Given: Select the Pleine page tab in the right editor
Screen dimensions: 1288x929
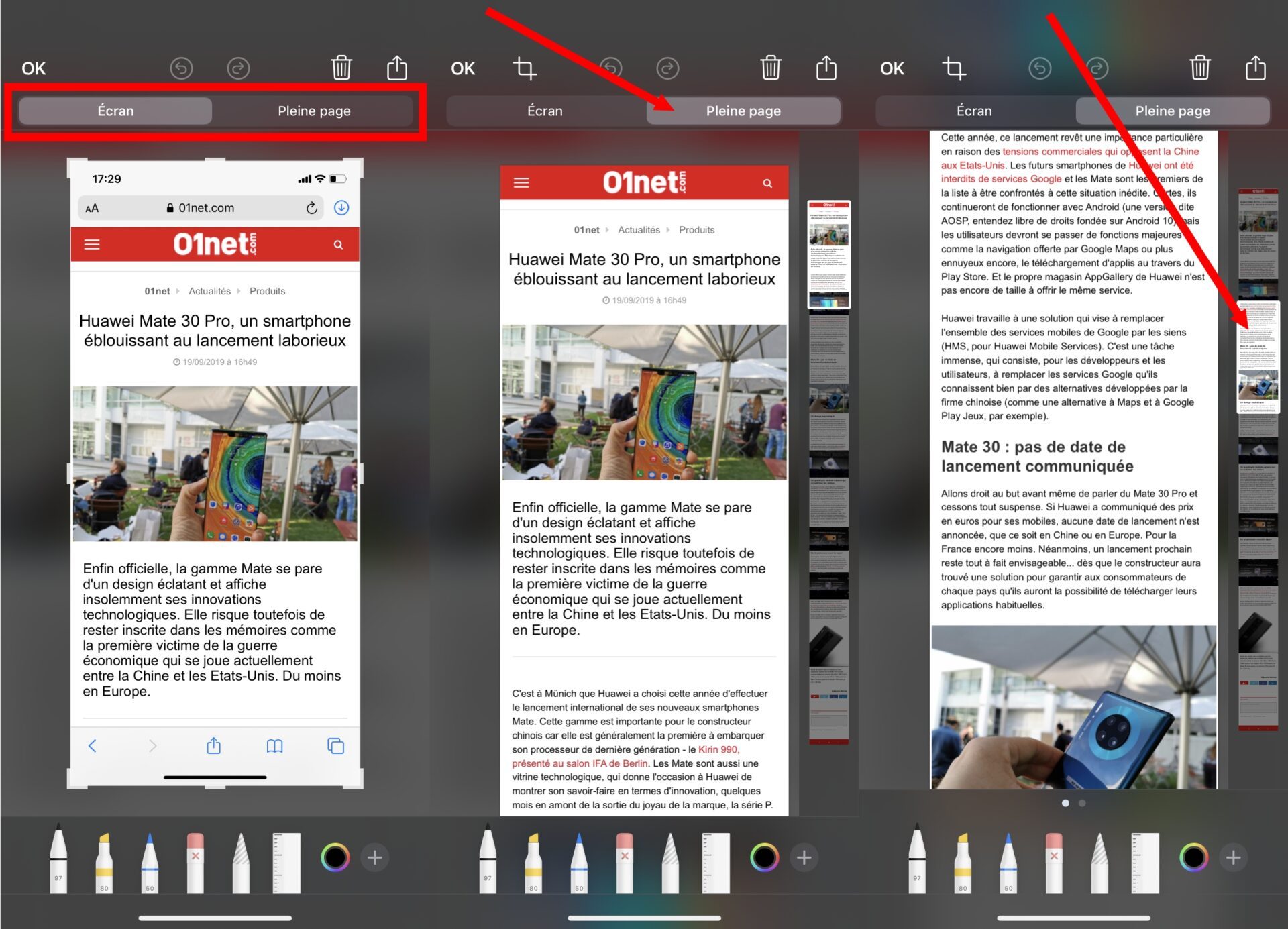Looking at the screenshot, I should click(x=1173, y=111).
